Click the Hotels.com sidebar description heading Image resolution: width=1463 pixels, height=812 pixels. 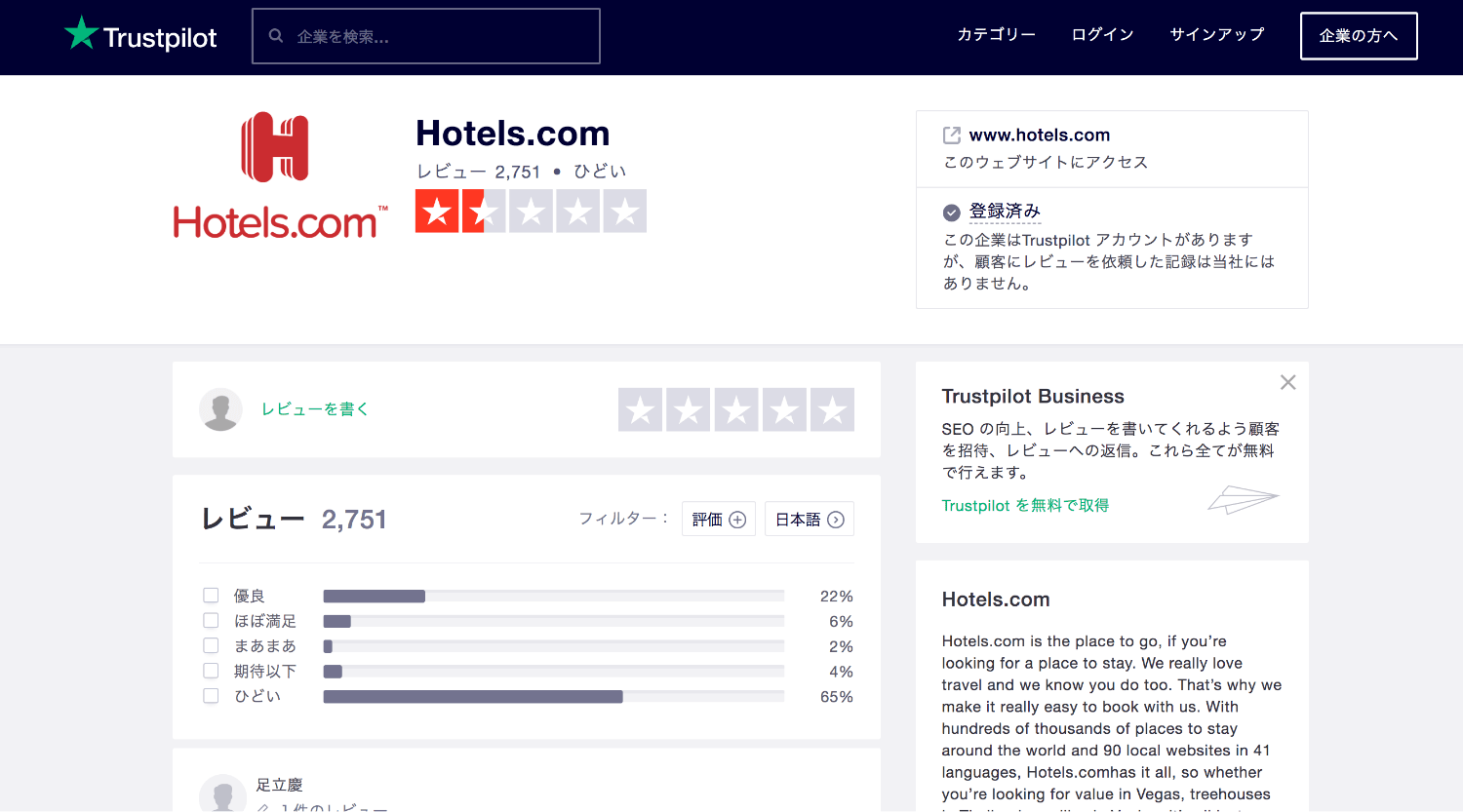(x=996, y=599)
